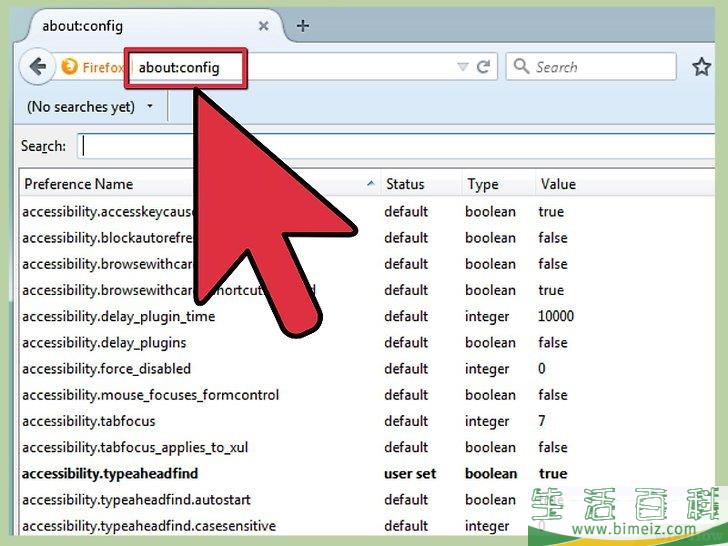
Task: Focus the preferences Search filter field
Action: pos(396,146)
